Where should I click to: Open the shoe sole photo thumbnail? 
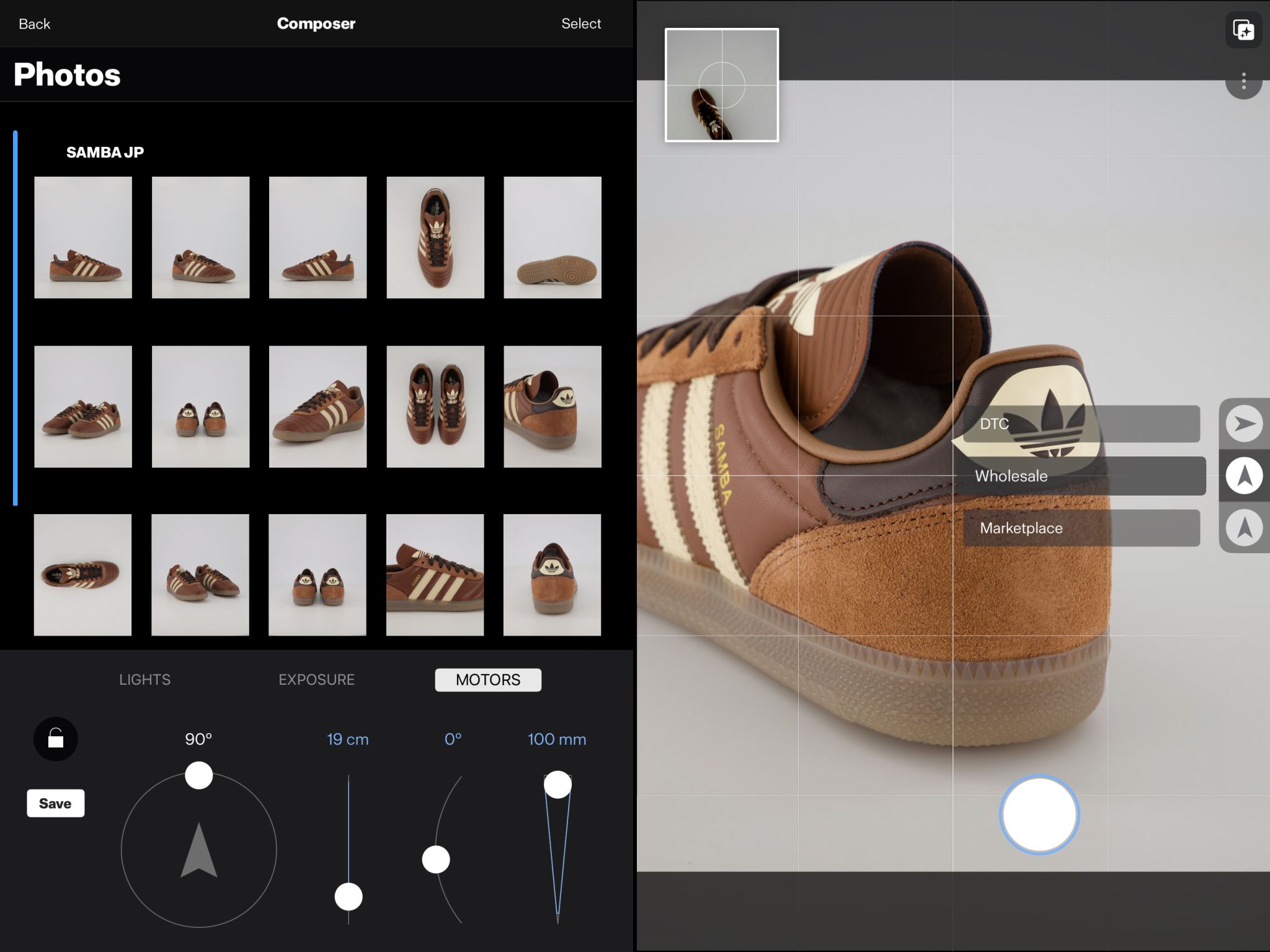pos(552,238)
